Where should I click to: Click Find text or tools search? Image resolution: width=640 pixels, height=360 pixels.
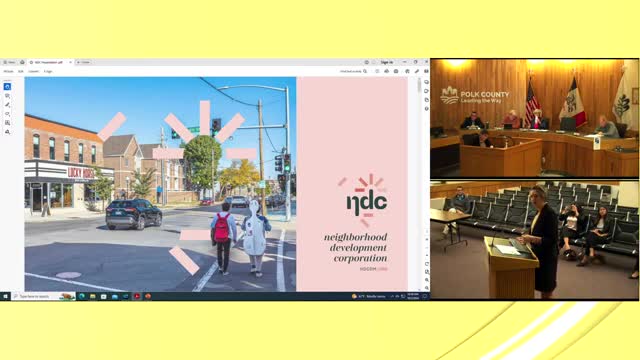coord(353,71)
